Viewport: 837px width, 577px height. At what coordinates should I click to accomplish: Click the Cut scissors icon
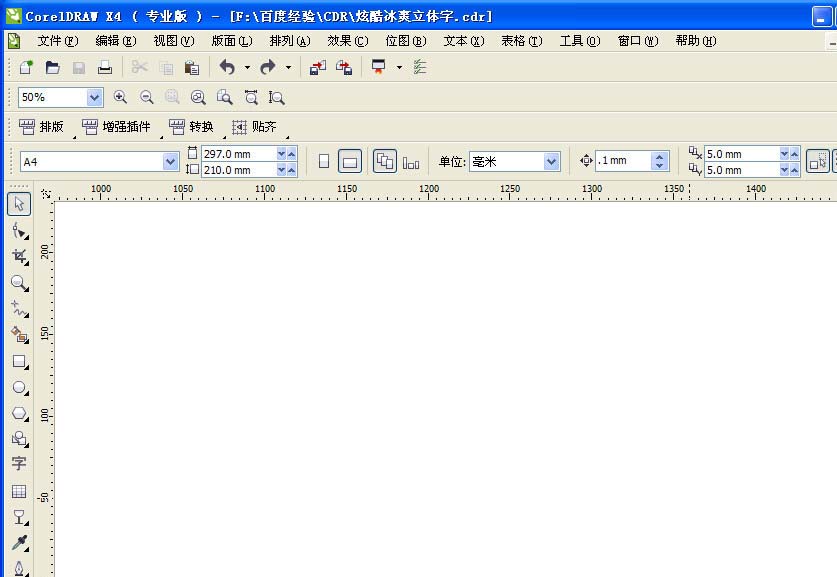tap(139, 67)
